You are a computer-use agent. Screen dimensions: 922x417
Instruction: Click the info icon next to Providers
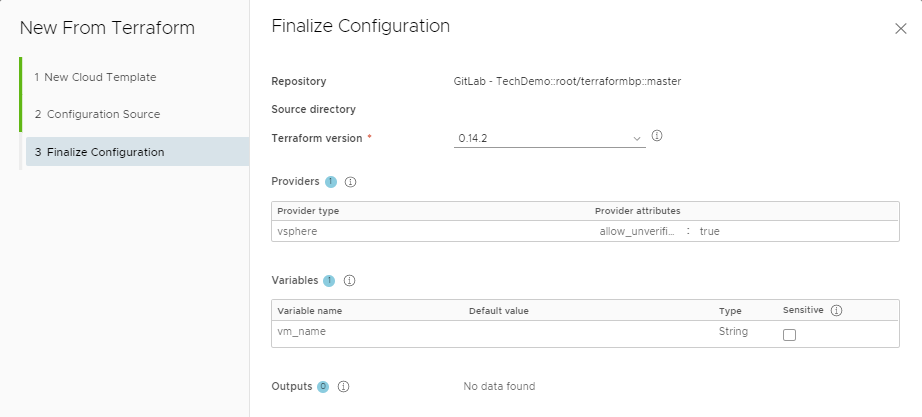click(x=350, y=182)
